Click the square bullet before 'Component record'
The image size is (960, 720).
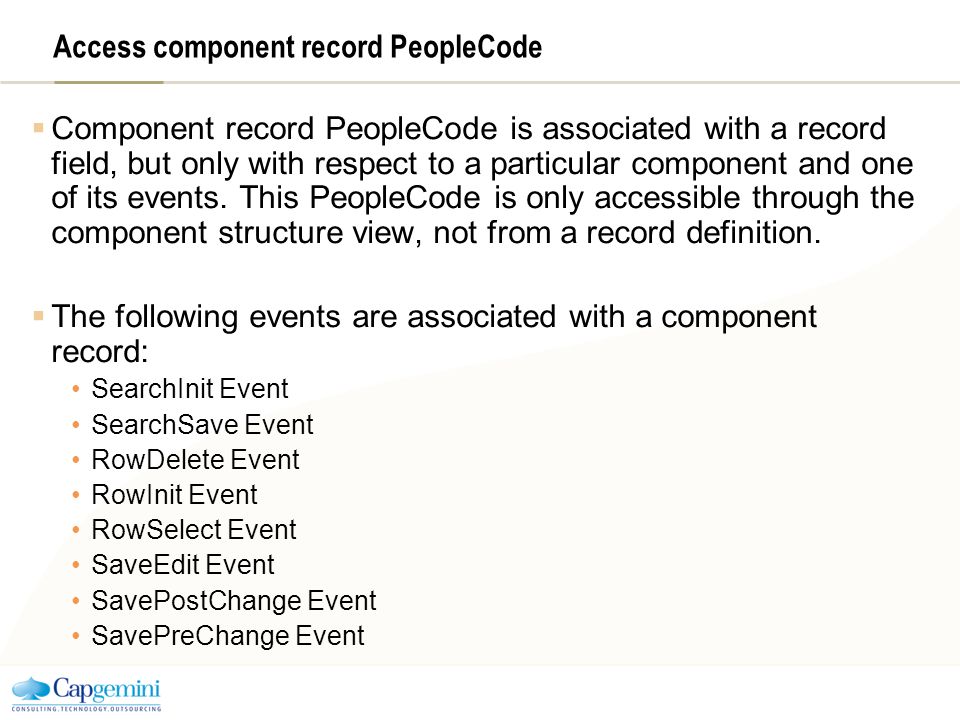click(39, 128)
